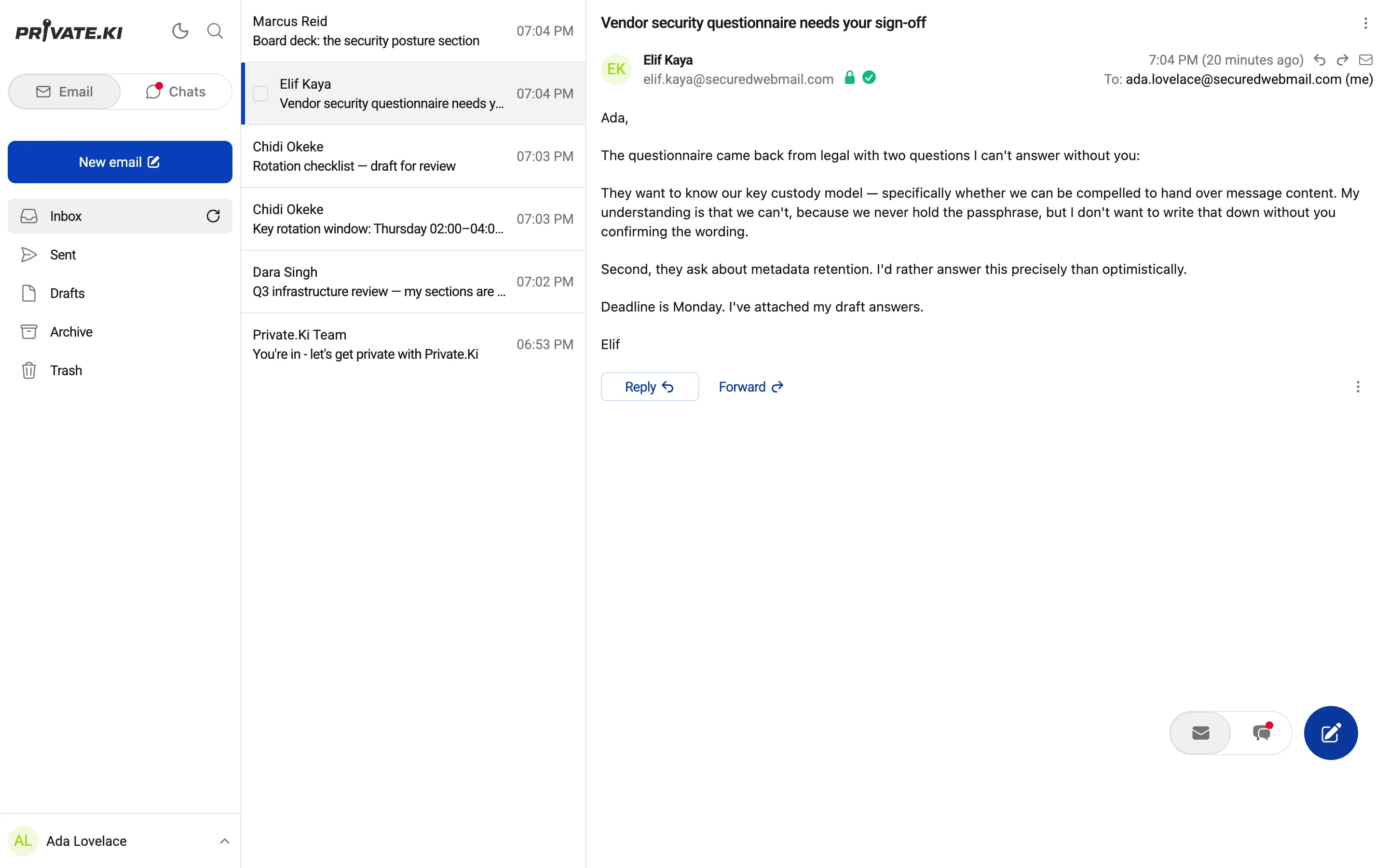Switch to the Chats tab
The height and width of the screenshot is (868, 1389).
point(176,92)
